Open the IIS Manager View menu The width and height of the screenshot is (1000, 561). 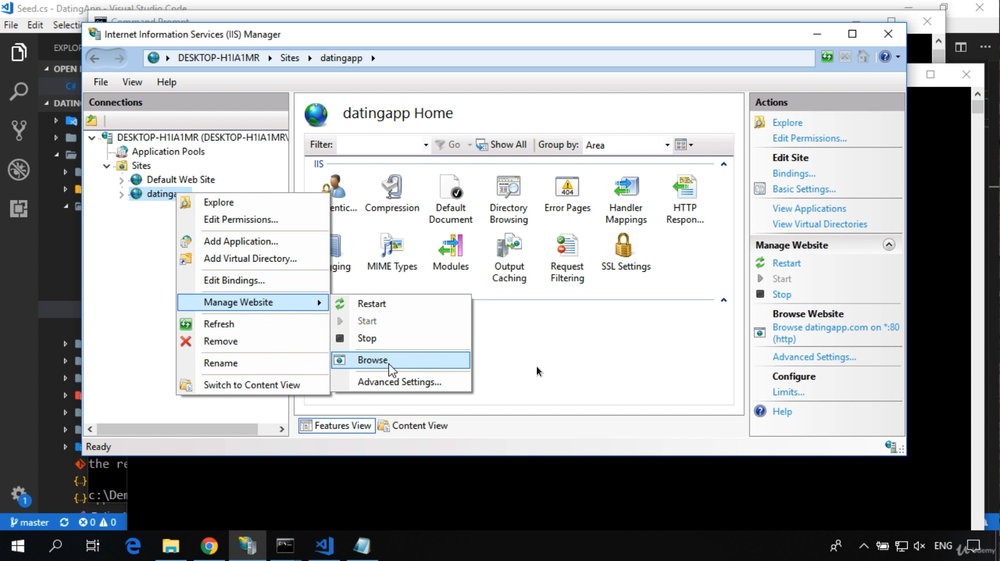coord(132,82)
